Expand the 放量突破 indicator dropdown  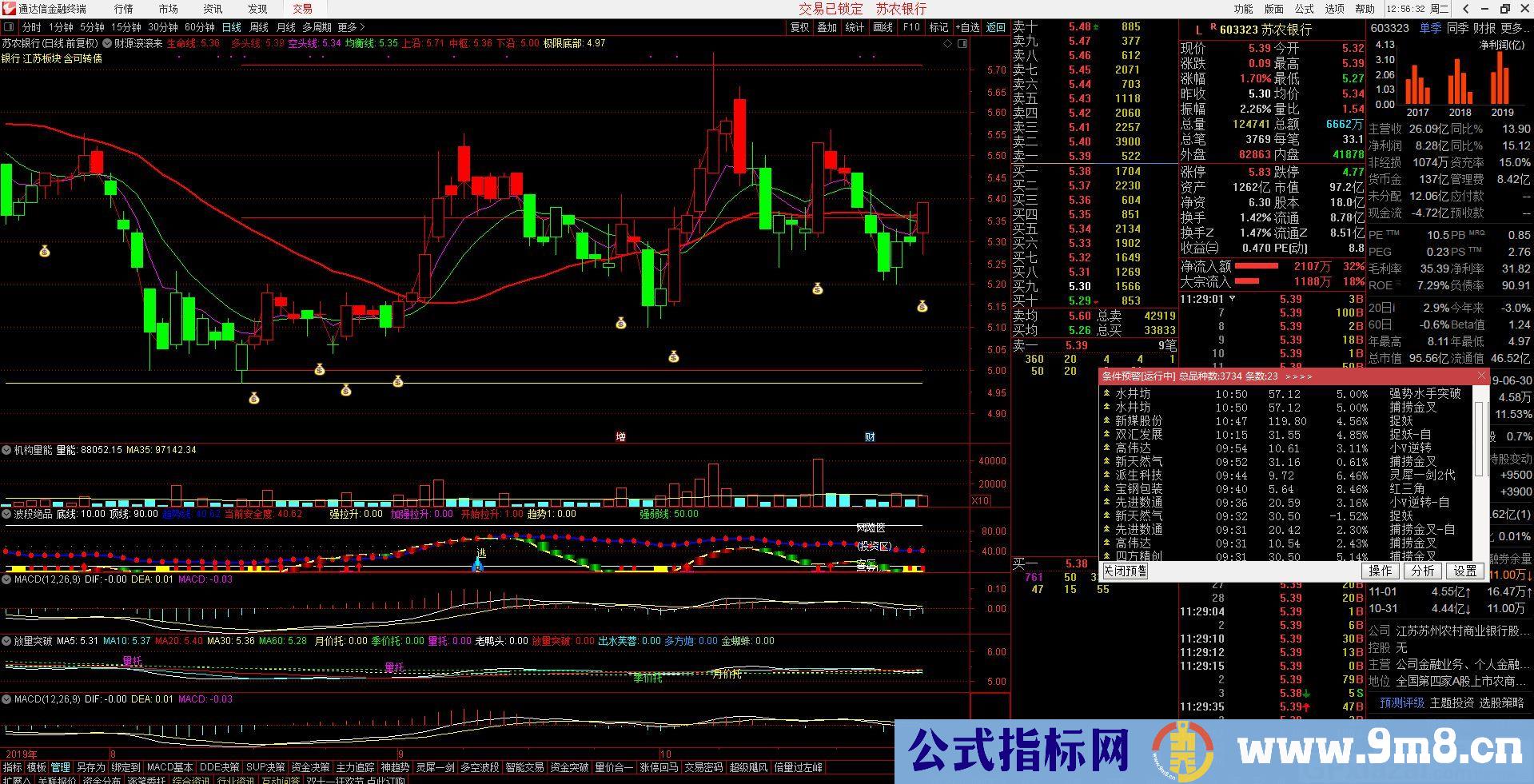[7, 641]
